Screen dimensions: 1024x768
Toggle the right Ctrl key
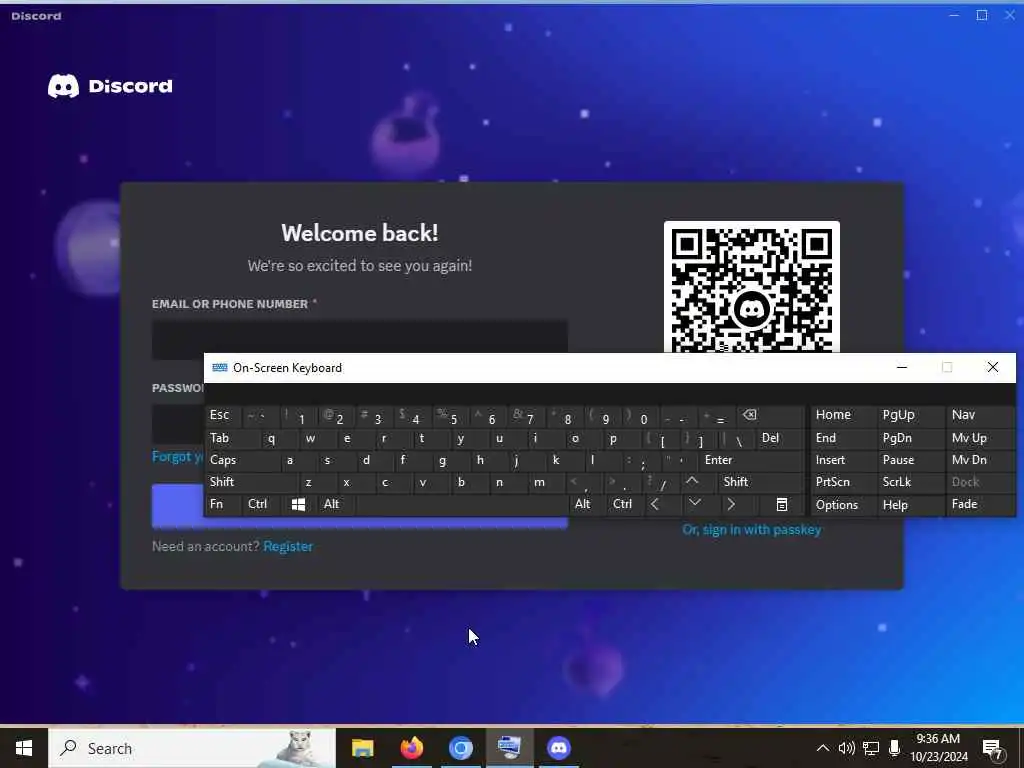click(625, 504)
